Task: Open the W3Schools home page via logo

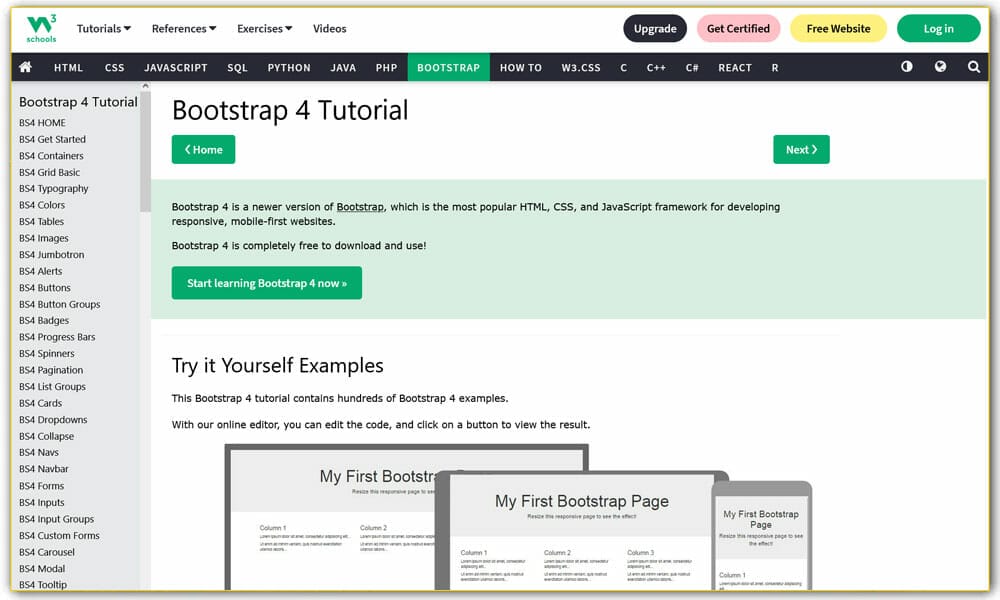Action: tap(40, 28)
